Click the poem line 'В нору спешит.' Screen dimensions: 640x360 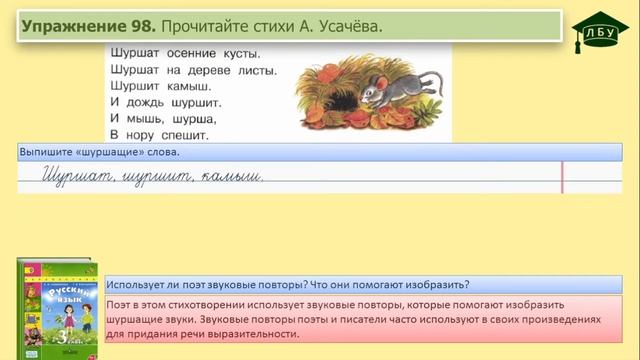point(159,135)
